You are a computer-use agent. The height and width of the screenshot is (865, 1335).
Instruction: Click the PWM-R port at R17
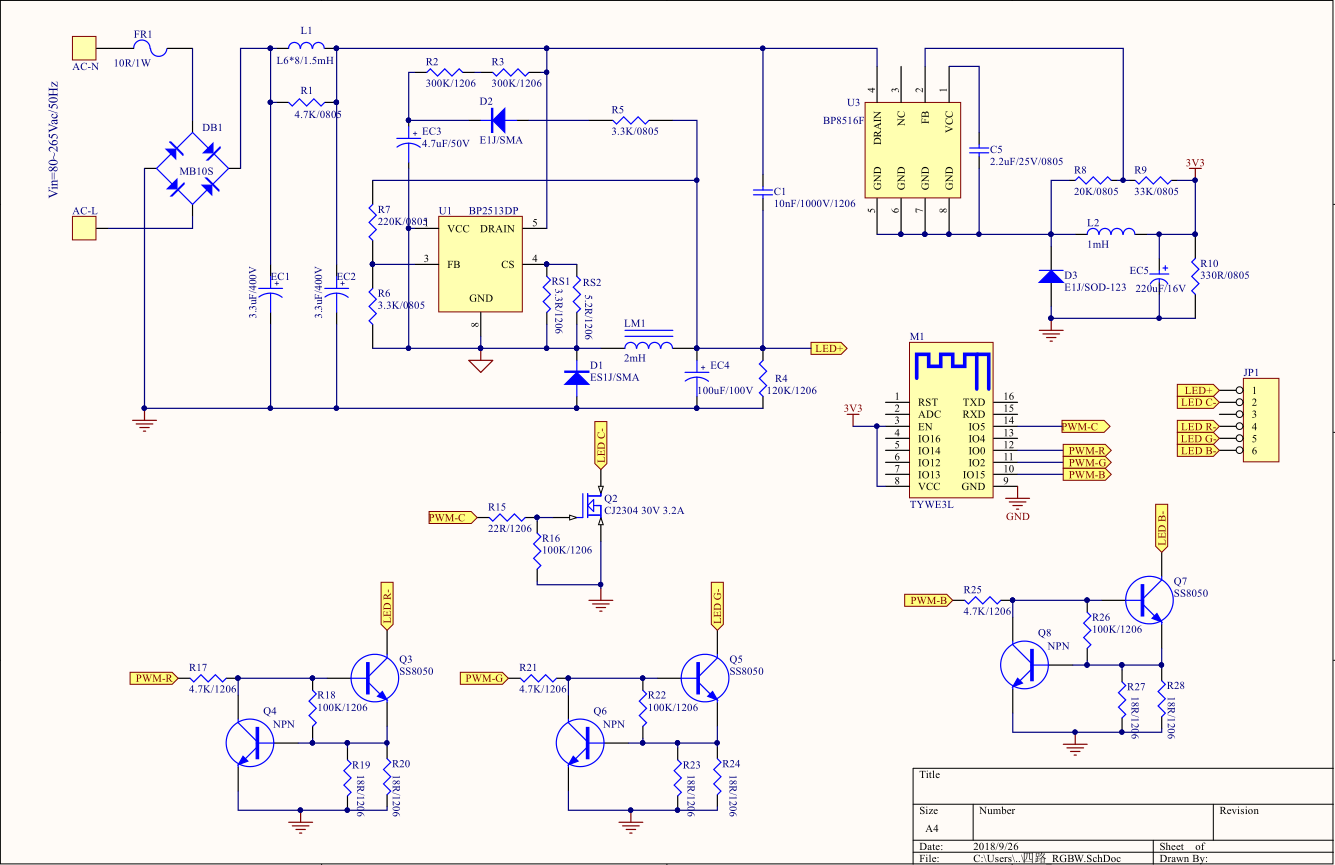click(x=154, y=677)
